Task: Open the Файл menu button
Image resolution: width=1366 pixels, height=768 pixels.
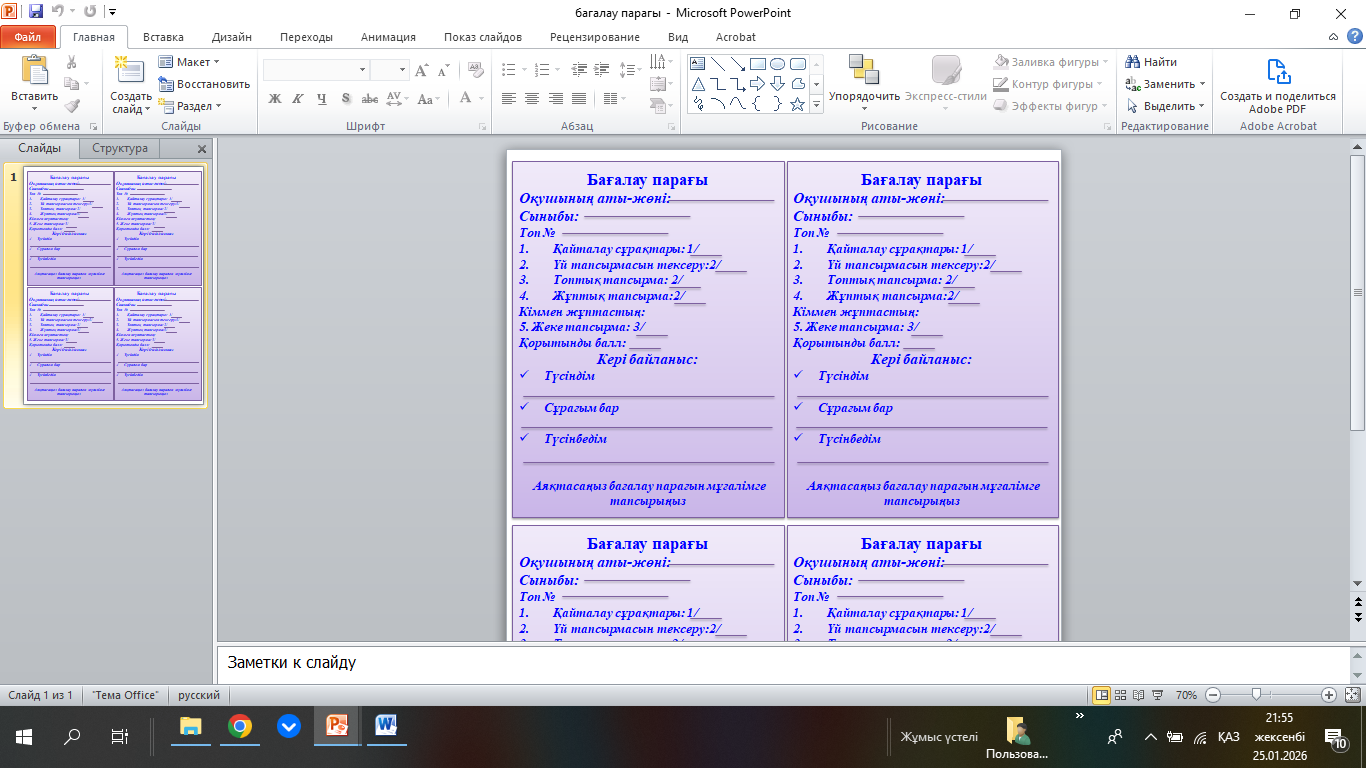Action: [x=28, y=37]
